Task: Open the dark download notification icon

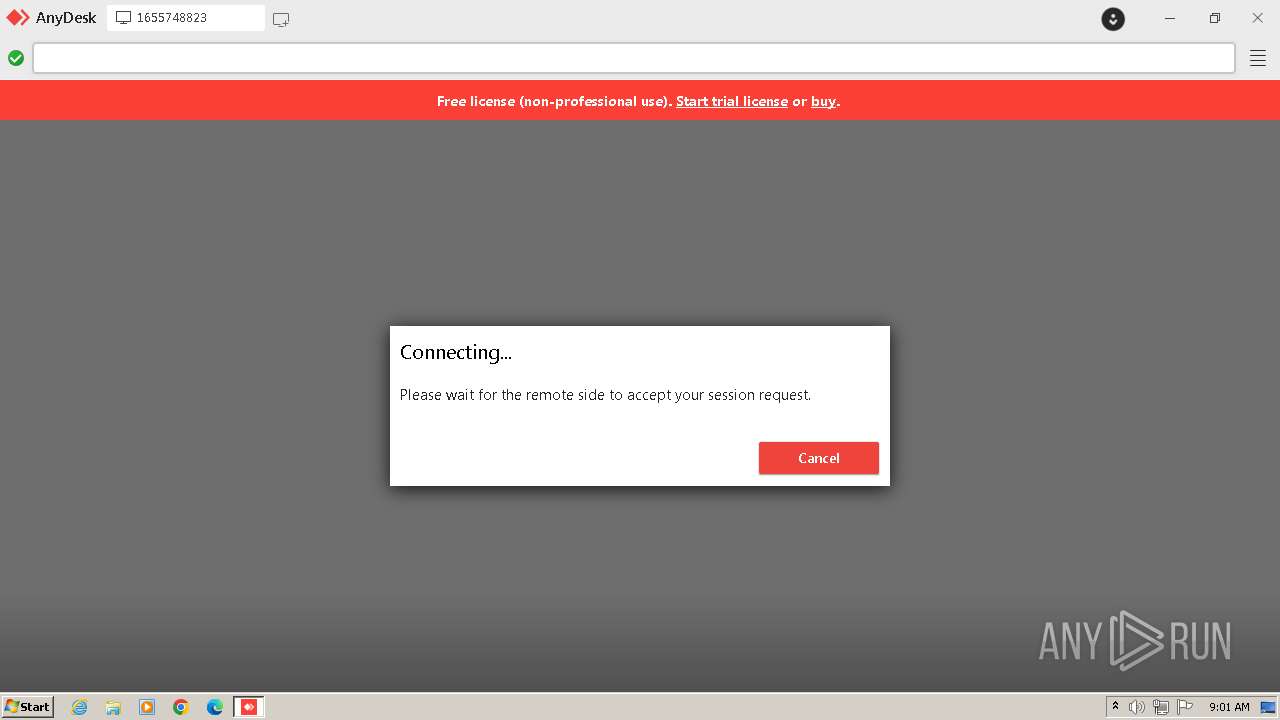Action: click(x=1113, y=18)
